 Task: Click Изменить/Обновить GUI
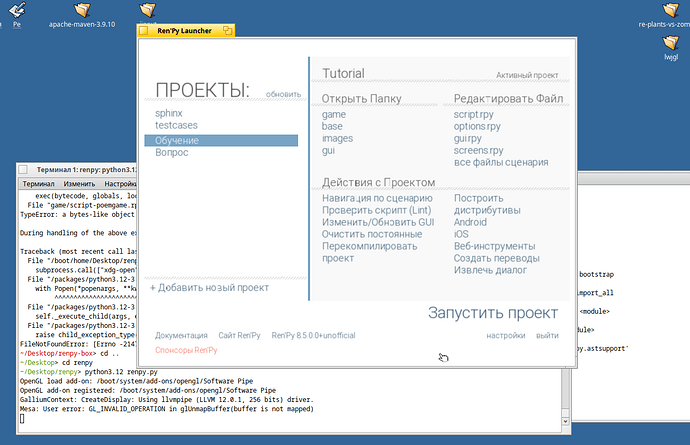point(378,222)
